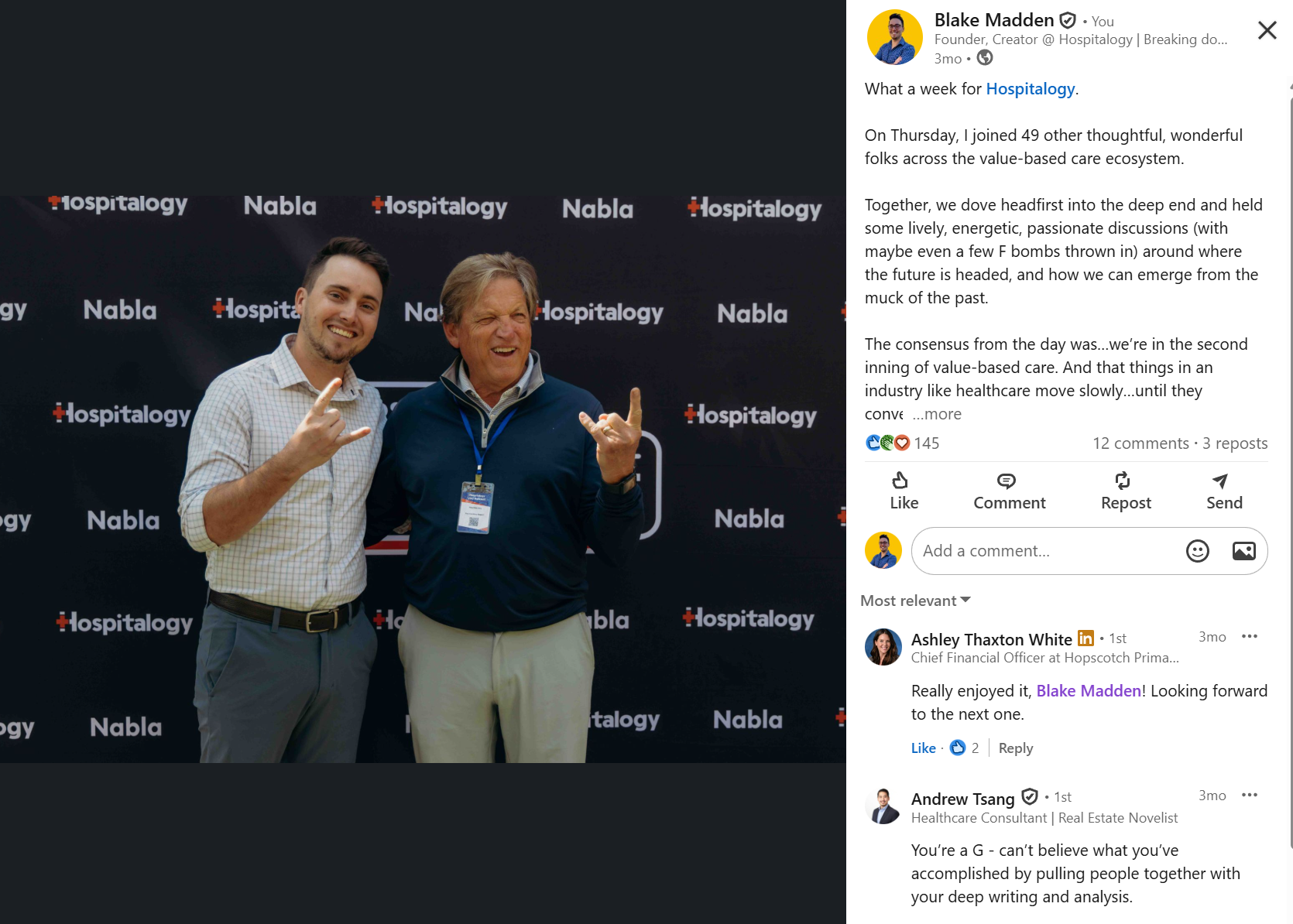The width and height of the screenshot is (1293, 924).
Task: Click the globe visibility icon
Action: pos(985,58)
